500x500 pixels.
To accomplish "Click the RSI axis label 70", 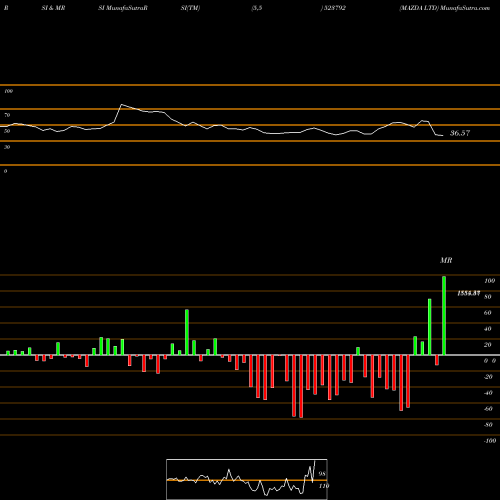I will [x=7, y=115].
